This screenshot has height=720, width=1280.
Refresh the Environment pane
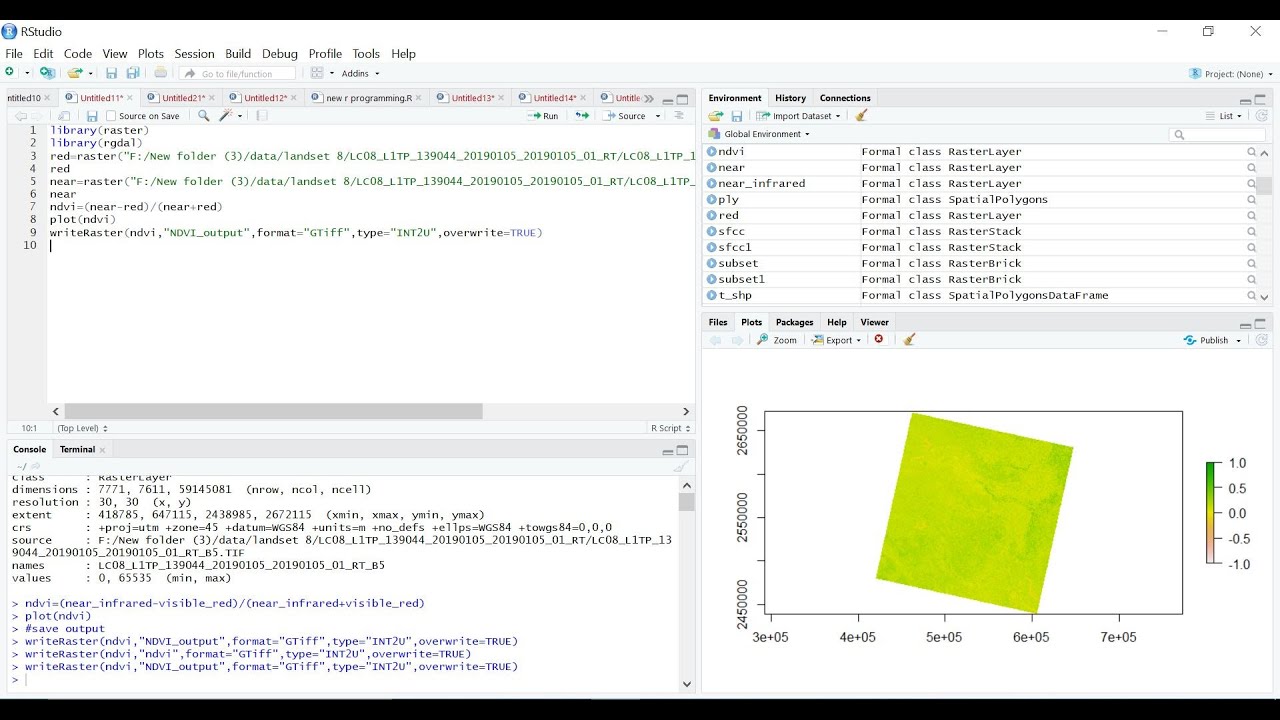pos(1262,116)
